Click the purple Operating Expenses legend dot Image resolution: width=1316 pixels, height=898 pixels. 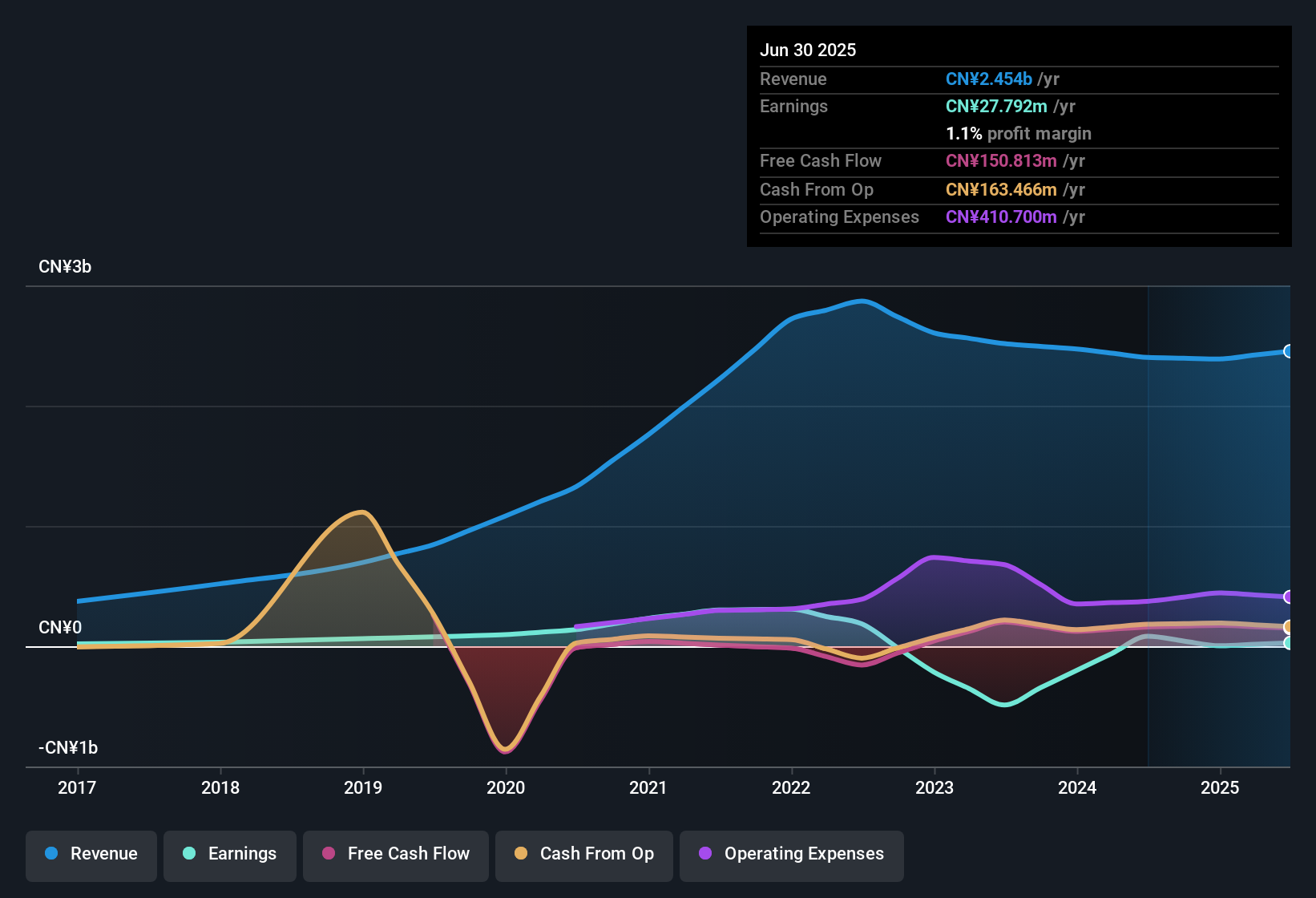(x=704, y=854)
